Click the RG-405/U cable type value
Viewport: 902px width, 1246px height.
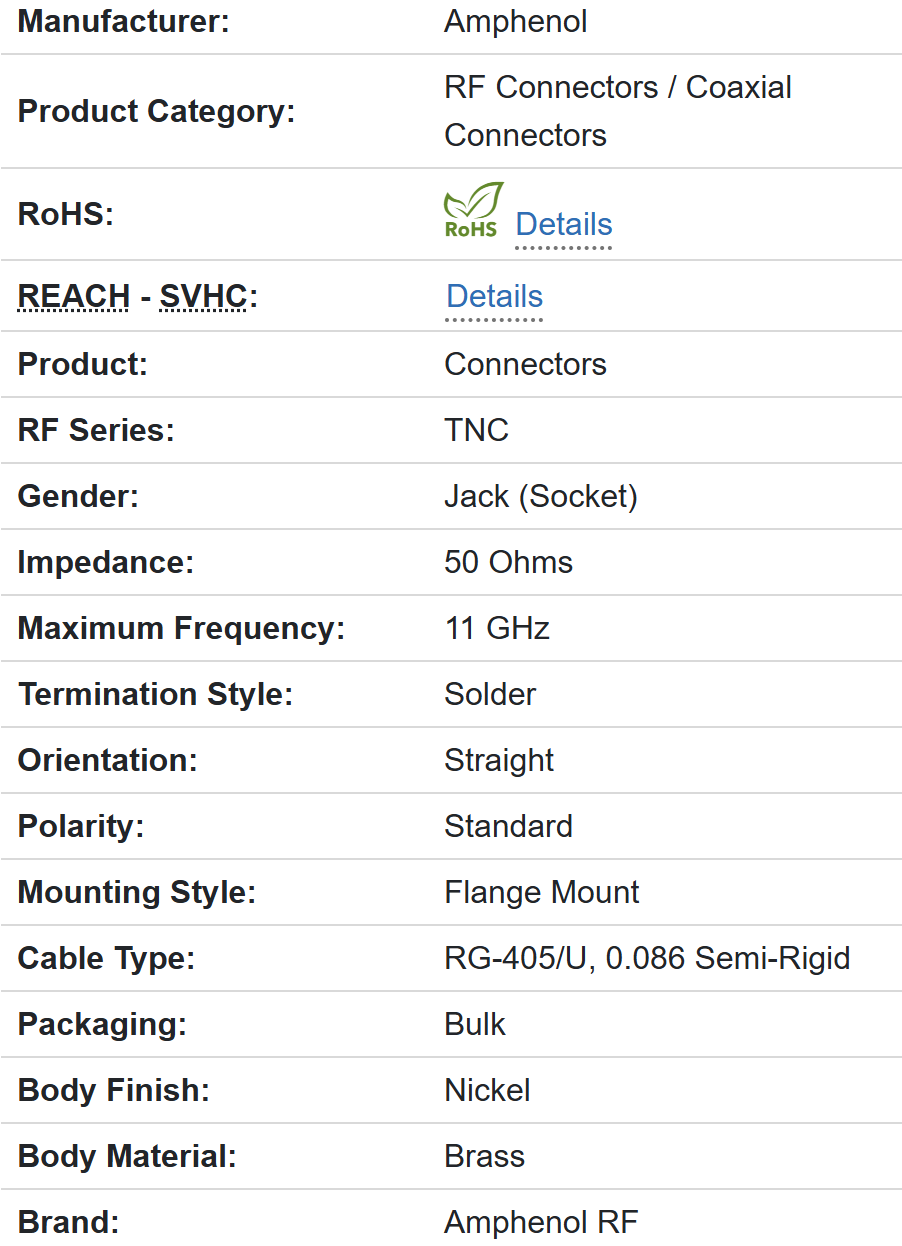point(646,958)
